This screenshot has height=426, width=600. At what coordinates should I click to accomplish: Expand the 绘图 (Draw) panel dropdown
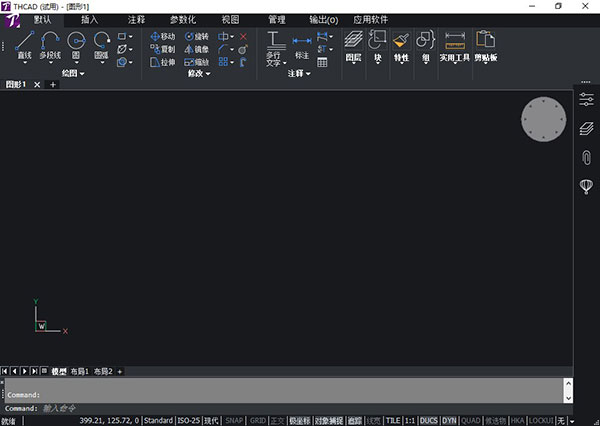click(x=73, y=73)
